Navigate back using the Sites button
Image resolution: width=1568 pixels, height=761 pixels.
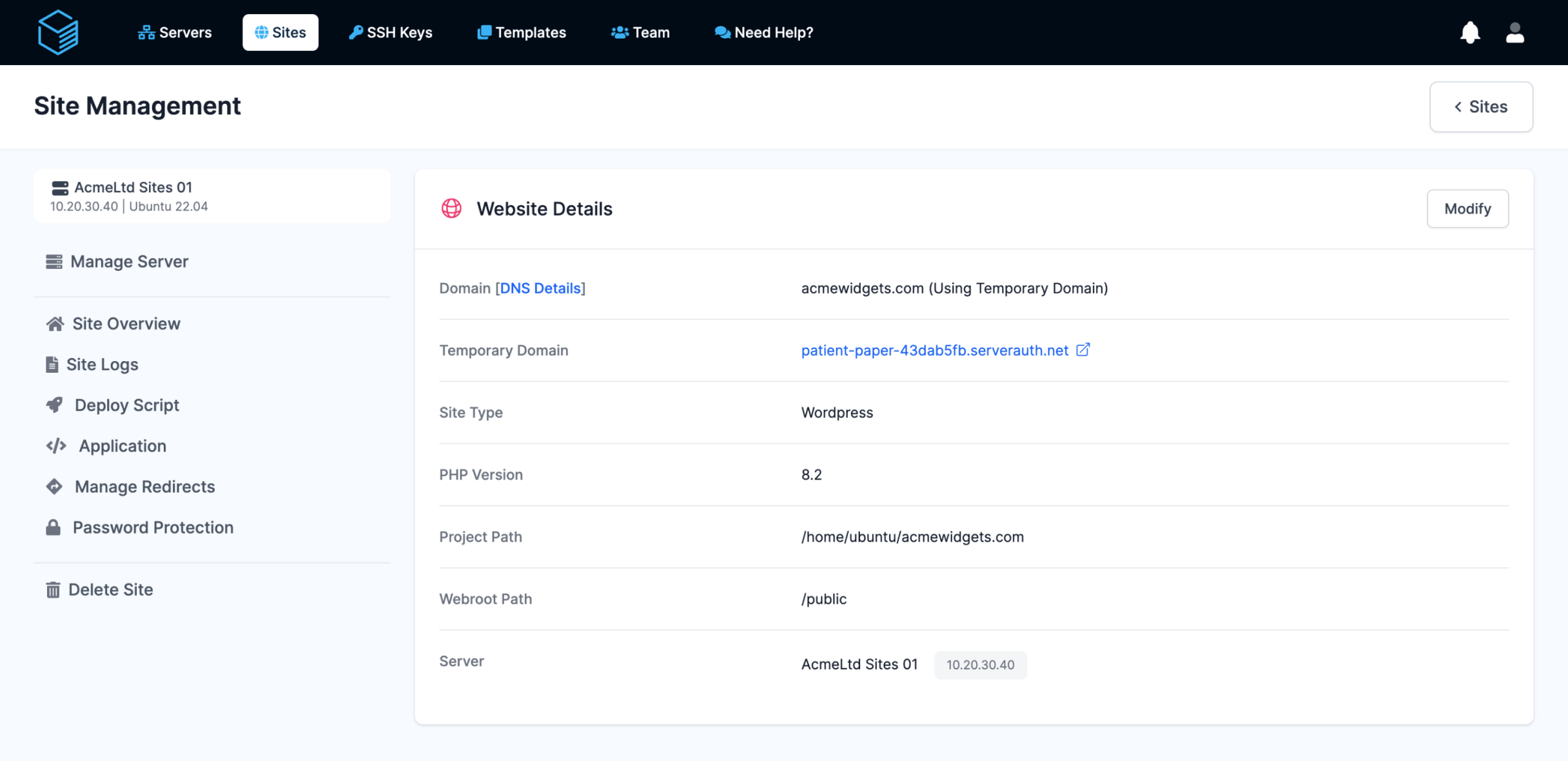[1481, 106]
